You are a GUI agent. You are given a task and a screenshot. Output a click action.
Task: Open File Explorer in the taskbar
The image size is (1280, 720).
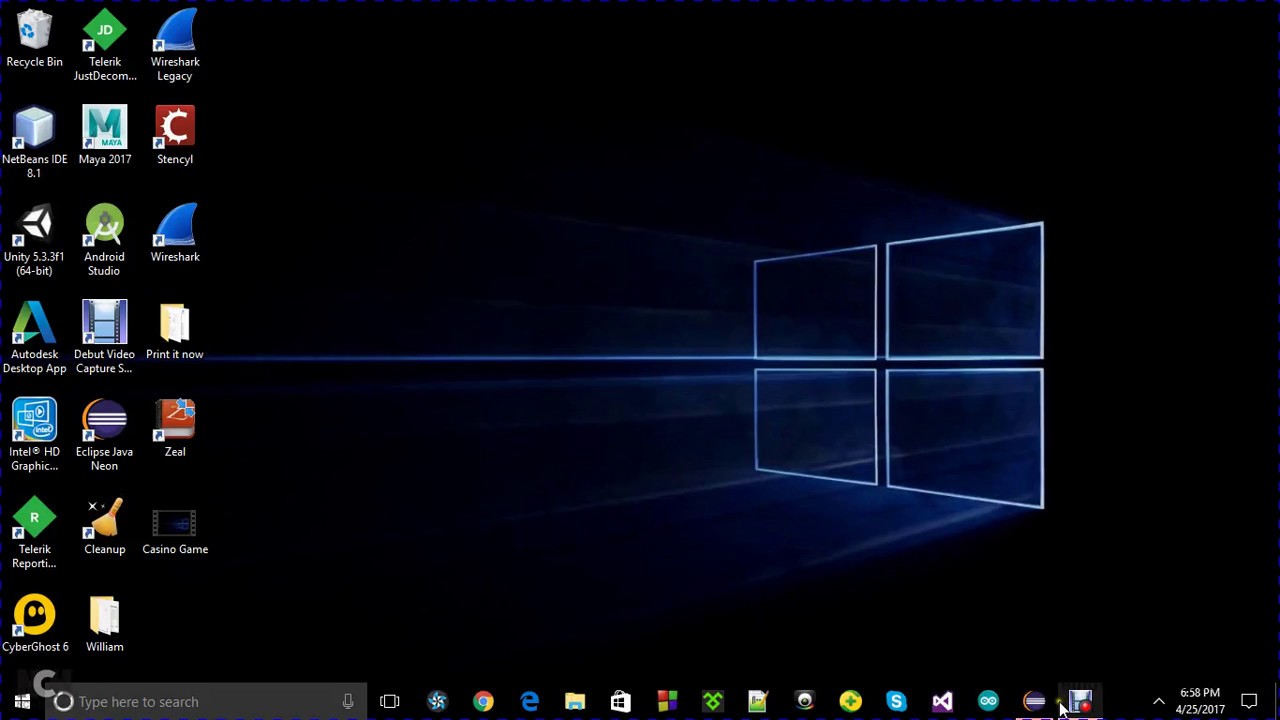click(x=575, y=702)
